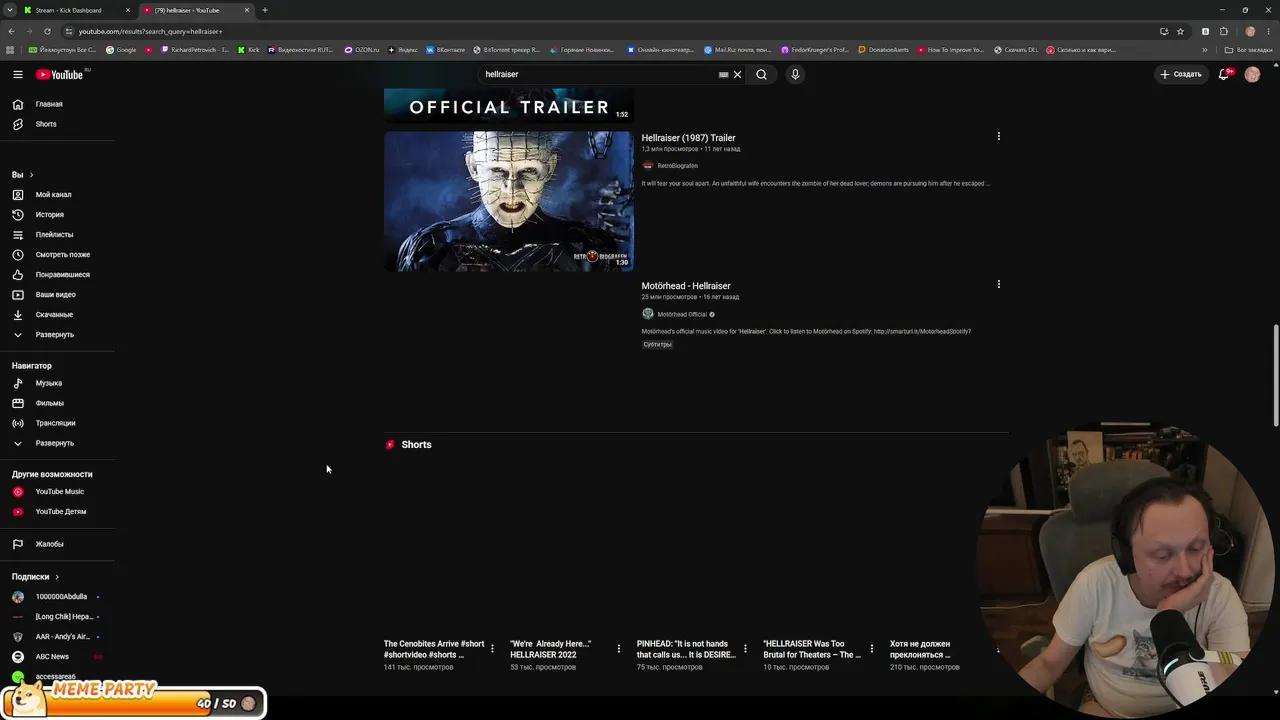Open the OZON.ru bookmark
This screenshot has width=1280, height=720.
click(362, 50)
